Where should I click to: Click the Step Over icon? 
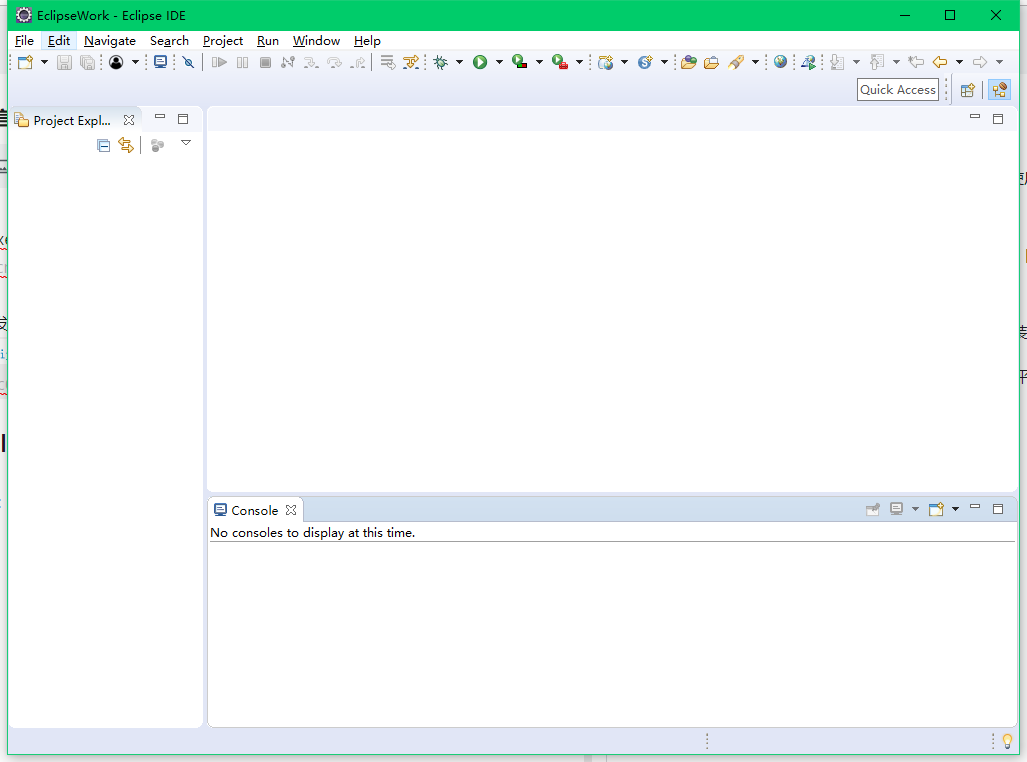click(x=335, y=62)
